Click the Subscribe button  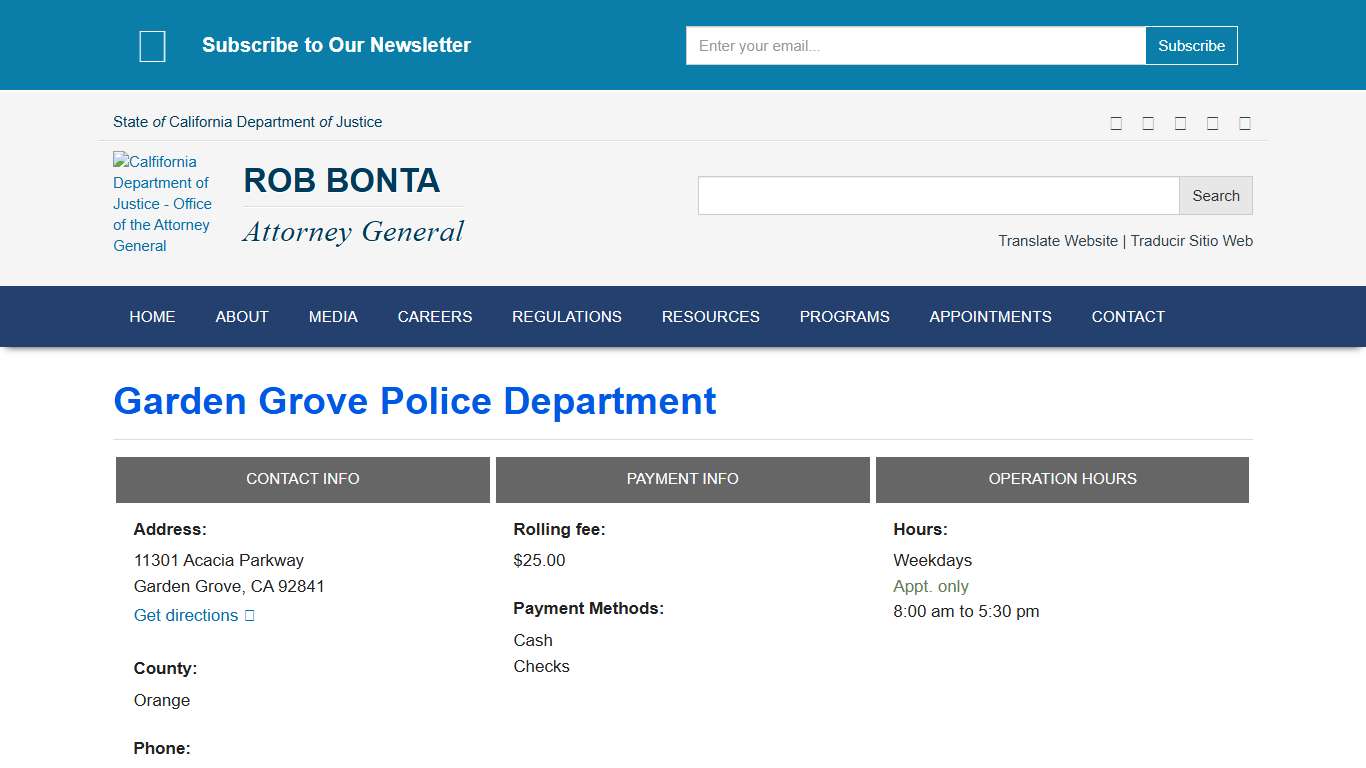[x=1191, y=45]
